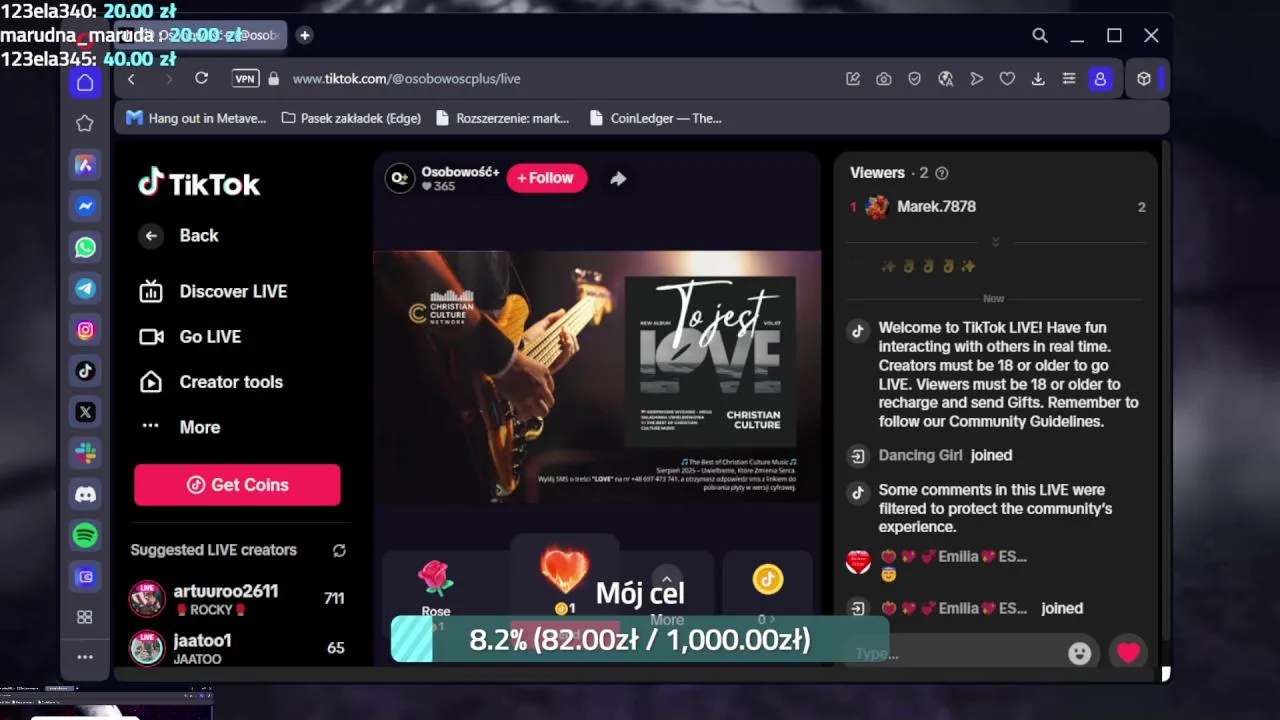Open Telegram from the browser sidebar
Viewport: 1280px width, 720px height.
pyautogui.click(x=85, y=288)
